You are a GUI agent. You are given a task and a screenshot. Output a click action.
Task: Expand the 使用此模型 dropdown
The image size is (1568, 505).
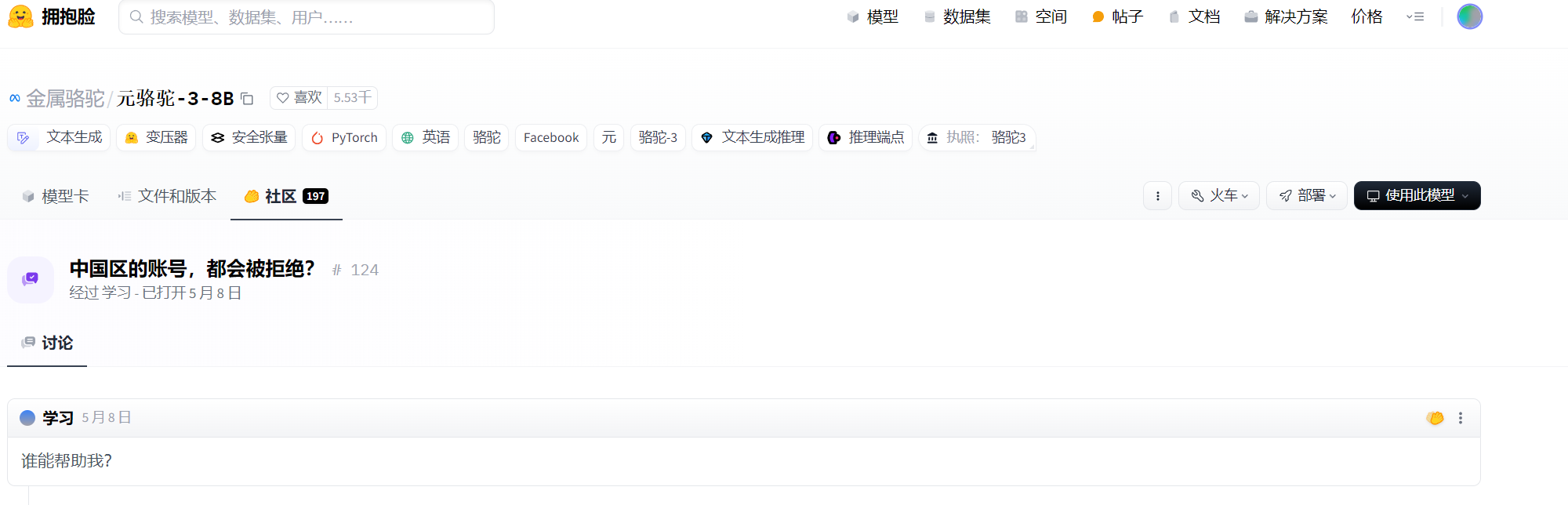[1417, 196]
